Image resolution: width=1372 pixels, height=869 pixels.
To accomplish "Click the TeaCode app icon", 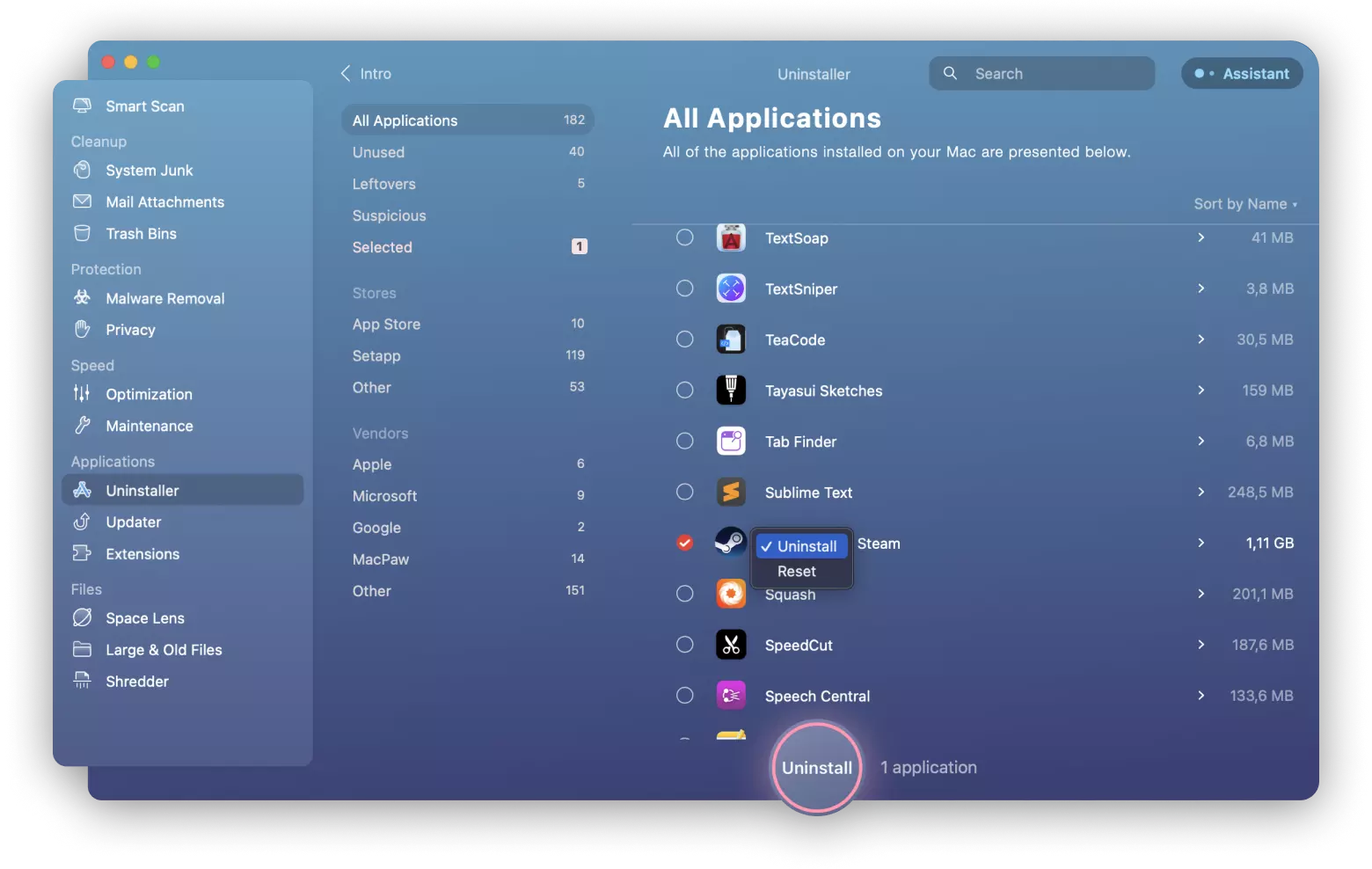I will [x=731, y=340].
